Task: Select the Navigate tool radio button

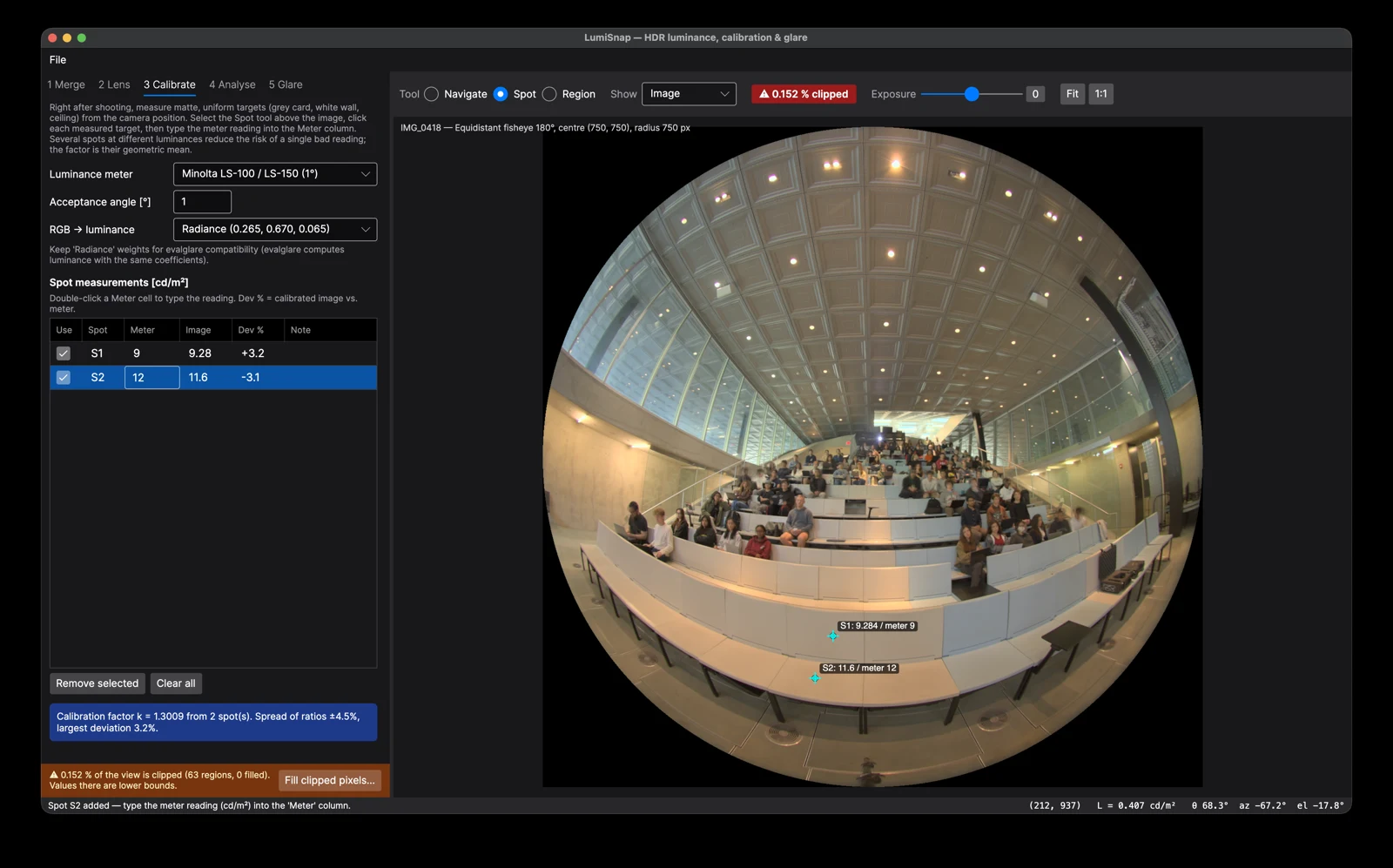Action: [431, 94]
